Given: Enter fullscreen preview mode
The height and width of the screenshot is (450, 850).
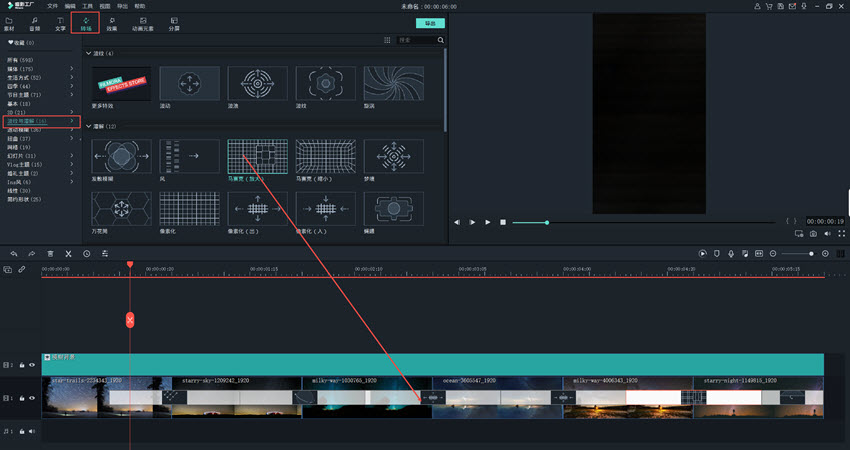Looking at the screenshot, I should [x=798, y=233].
